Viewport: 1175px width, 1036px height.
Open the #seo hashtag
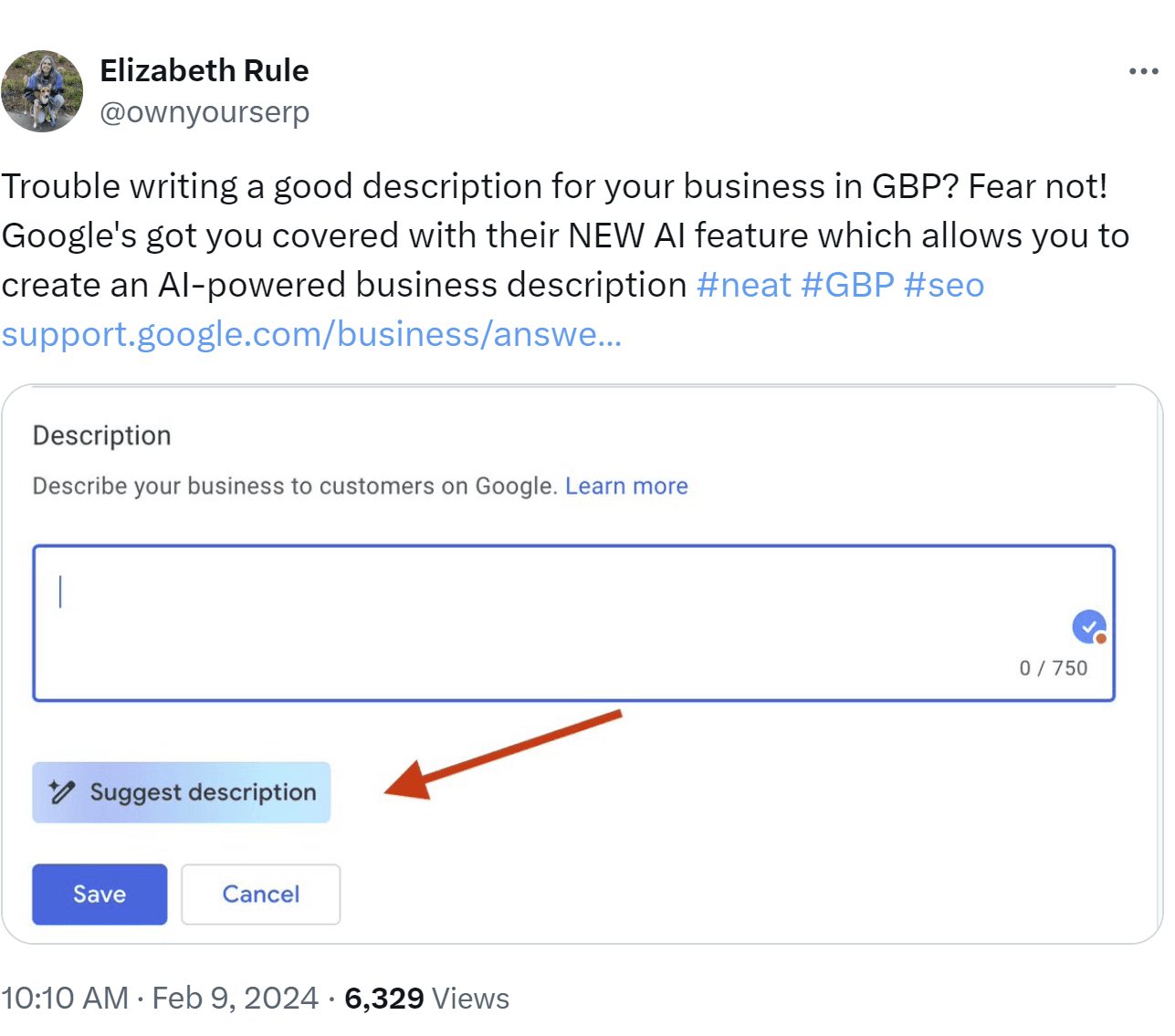pos(944,285)
